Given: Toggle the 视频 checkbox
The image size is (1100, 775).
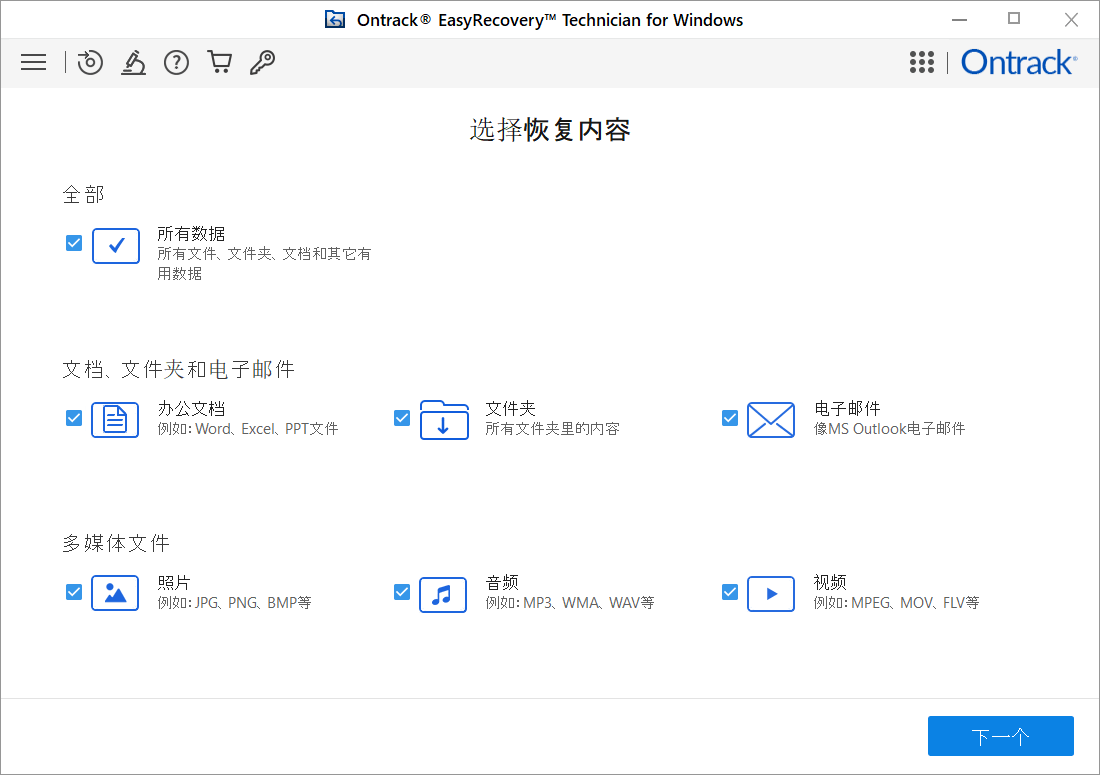Looking at the screenshot, I should coord(730,592).
